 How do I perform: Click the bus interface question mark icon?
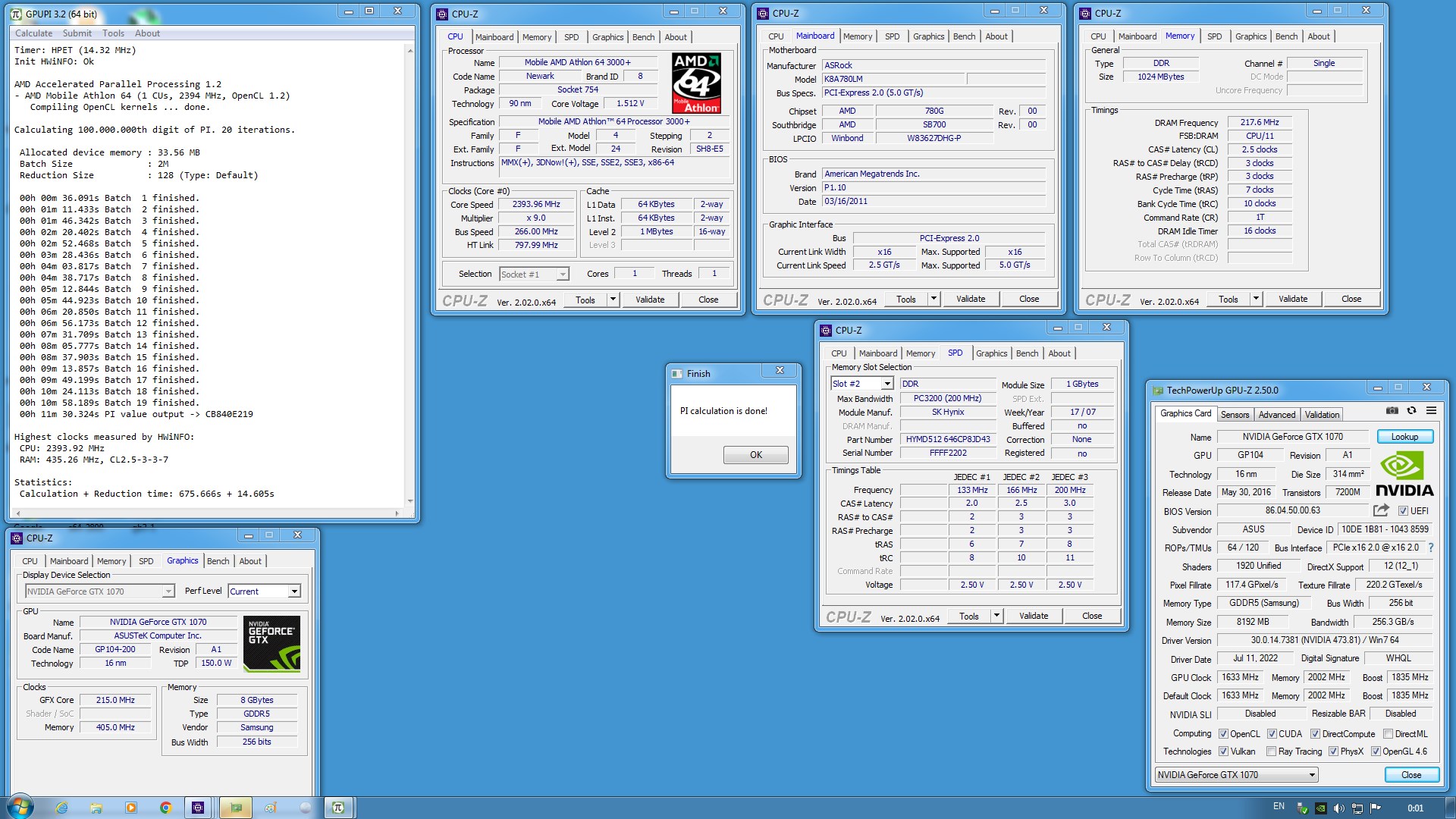click(1431, 548)
